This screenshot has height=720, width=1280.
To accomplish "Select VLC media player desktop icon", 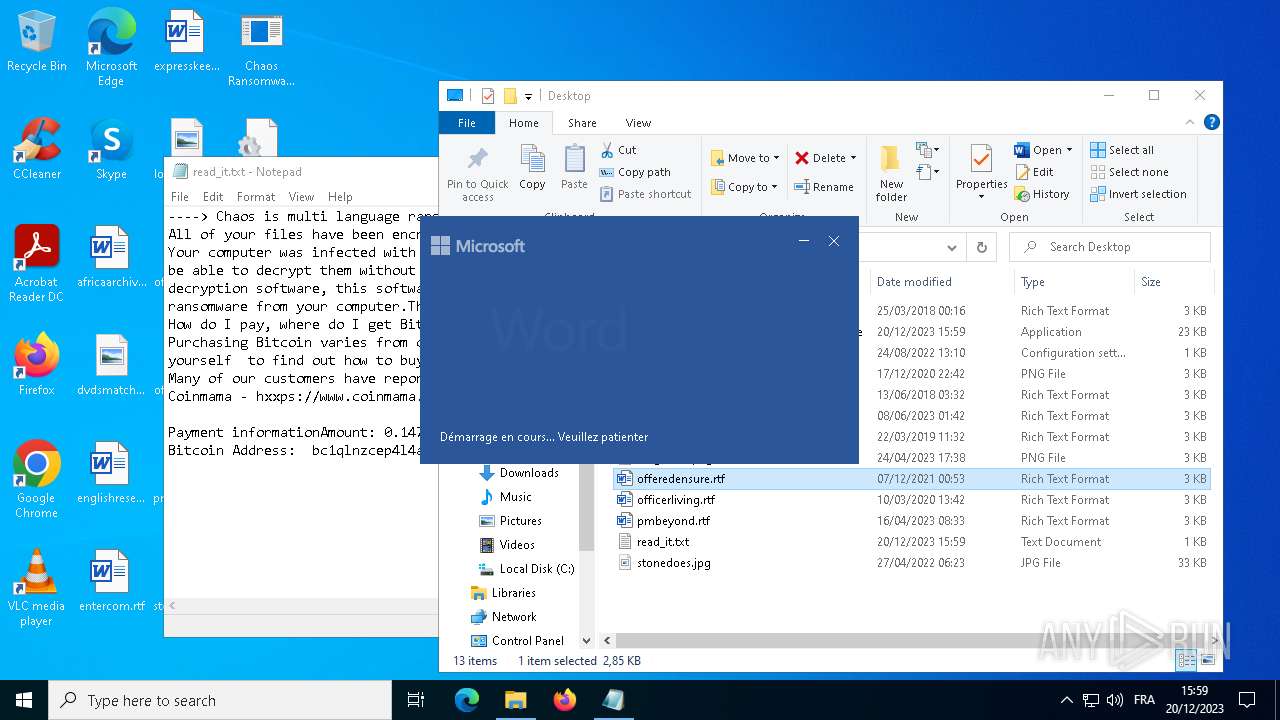I will pyautogui.click(x=37, y=588).
